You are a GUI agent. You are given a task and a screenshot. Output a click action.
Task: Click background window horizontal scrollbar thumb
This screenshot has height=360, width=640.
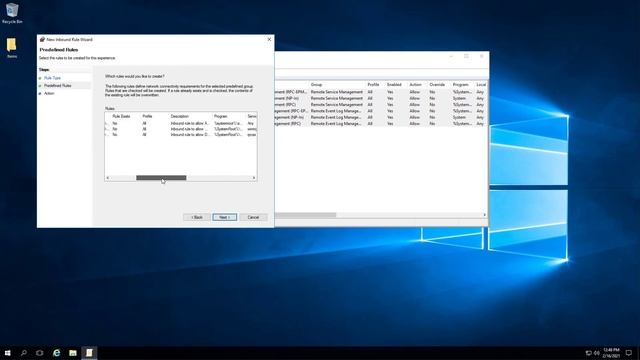(x=305, y=215)
